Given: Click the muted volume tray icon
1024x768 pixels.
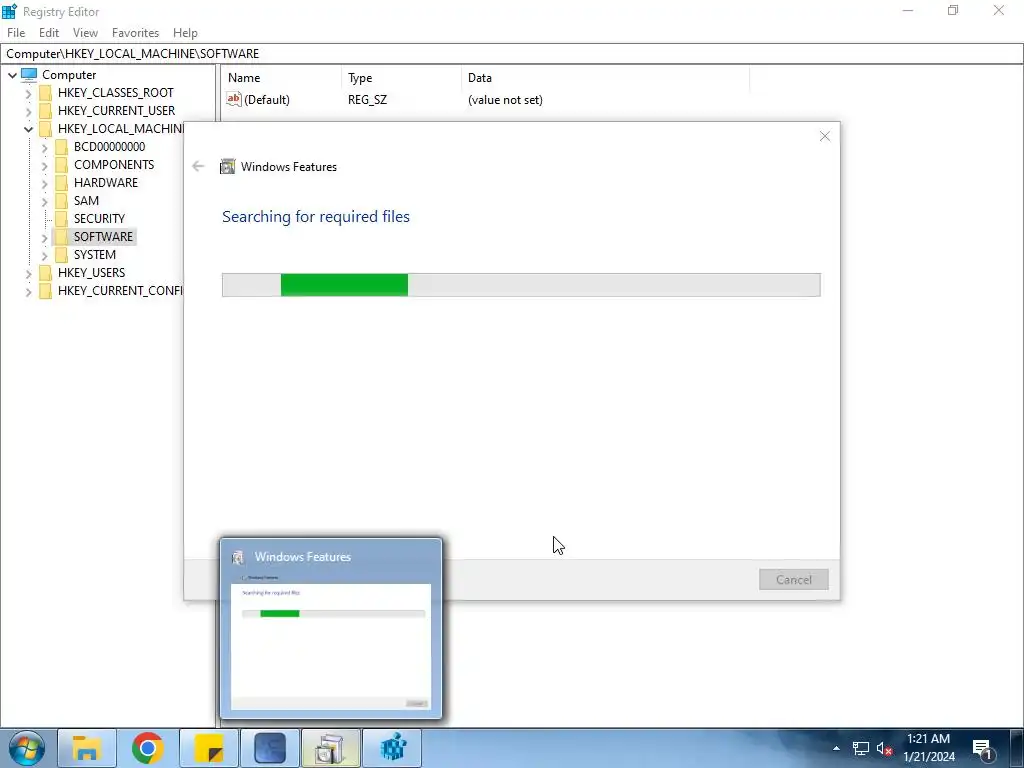Looking at the screenshot, I should [884, 748].
